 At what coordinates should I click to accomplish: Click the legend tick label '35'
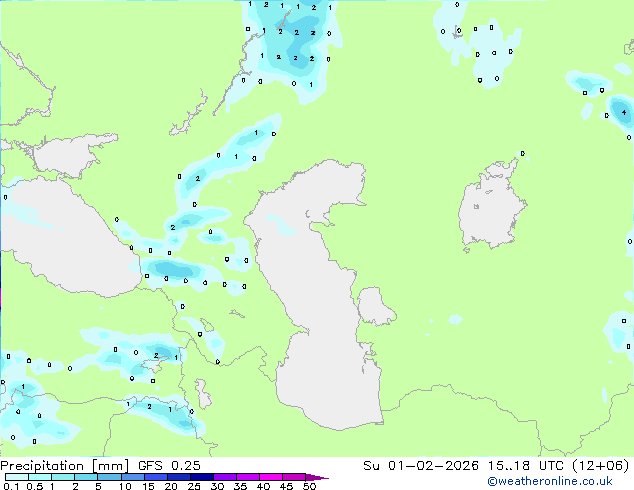coord(240,486)
